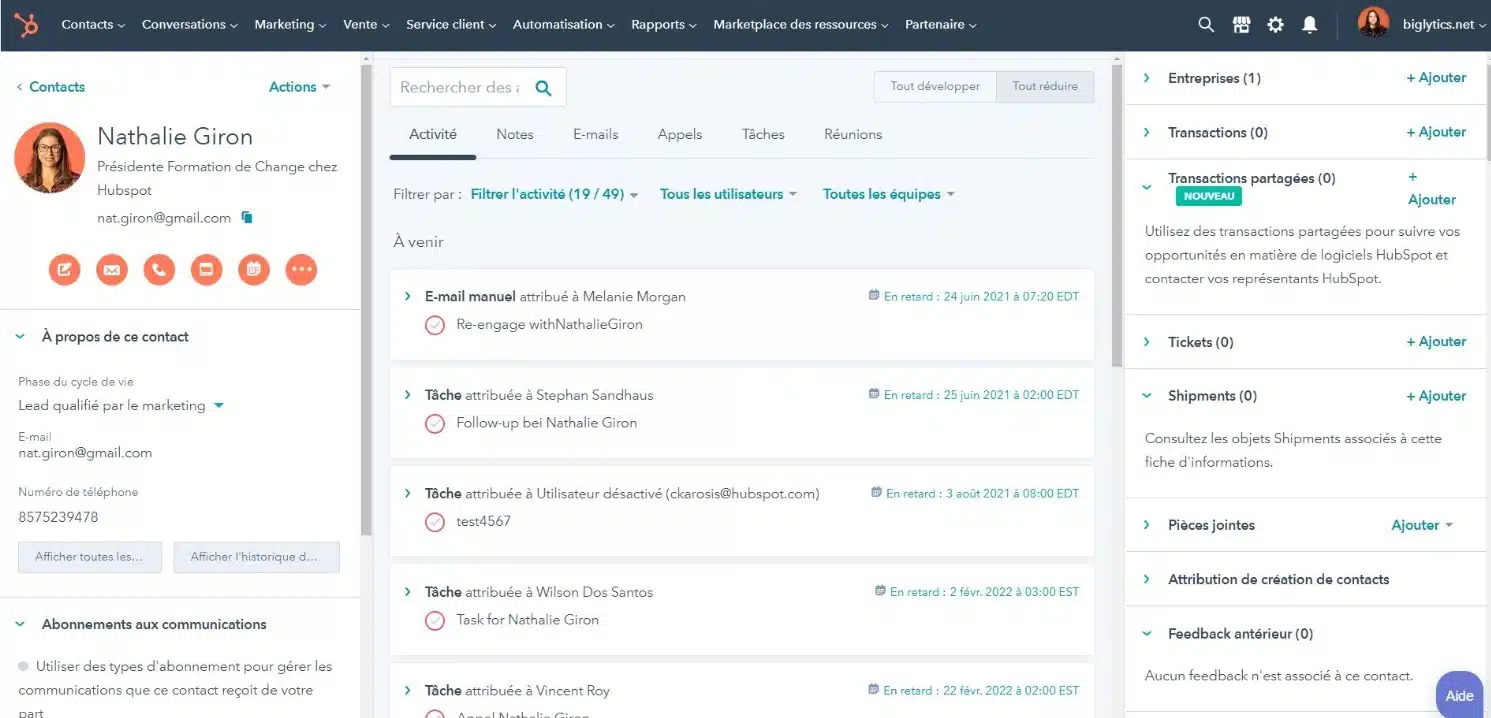1491x718 pixels.
Task: Click the orange create task icon
Action: 254,269
